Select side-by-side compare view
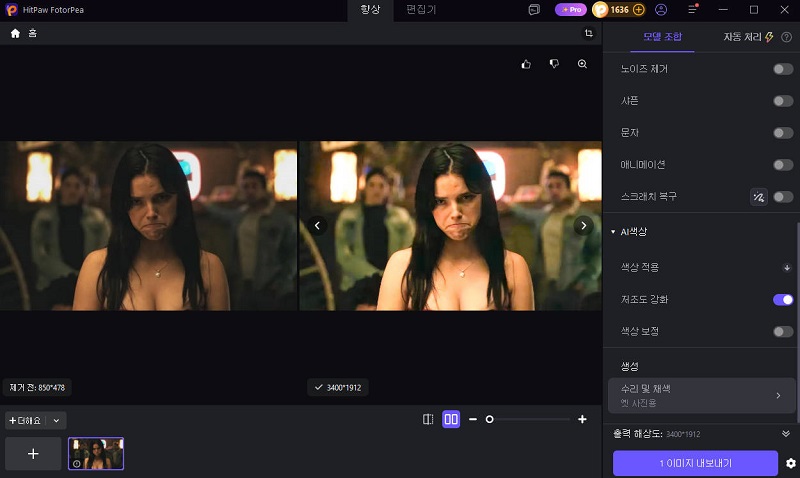 tap(451, 419)
